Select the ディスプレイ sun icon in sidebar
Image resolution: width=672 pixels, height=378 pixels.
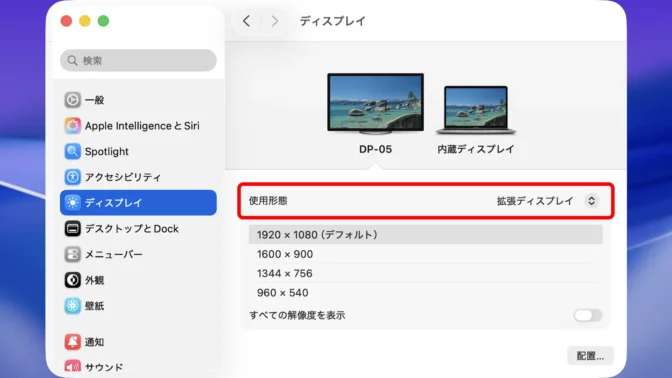pyautogui.click(x=72, y=203)
